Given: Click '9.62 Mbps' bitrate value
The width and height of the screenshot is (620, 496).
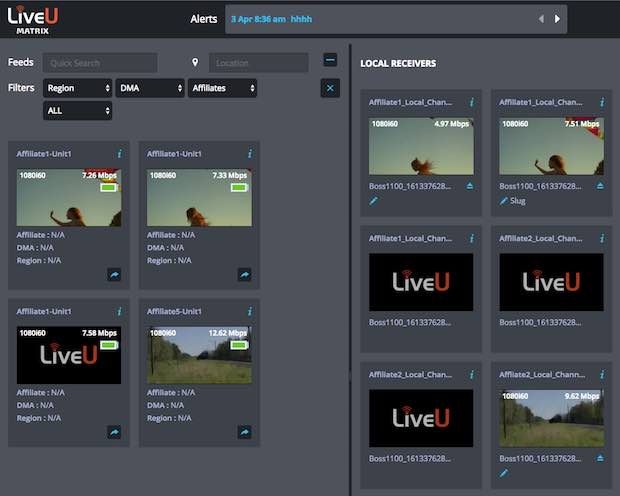Looking at the screenshot, I should pos(582,396).
